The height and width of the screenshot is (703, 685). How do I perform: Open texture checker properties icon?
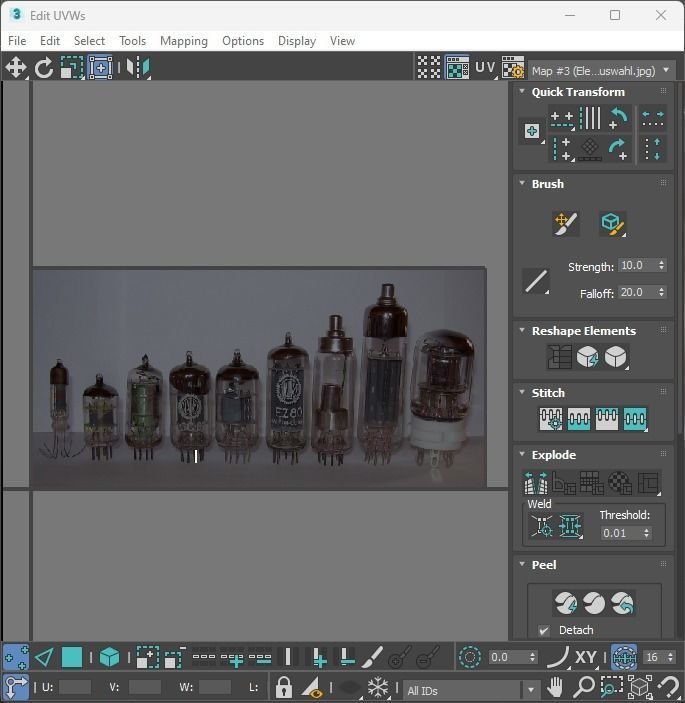(x=513, y=68)
